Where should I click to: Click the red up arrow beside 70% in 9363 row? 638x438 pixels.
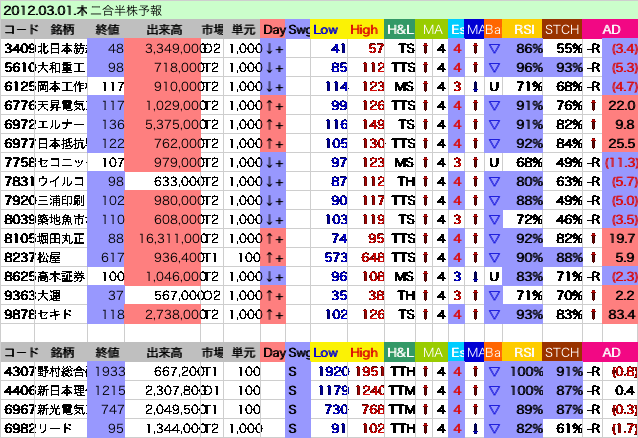tap(593, 296)
